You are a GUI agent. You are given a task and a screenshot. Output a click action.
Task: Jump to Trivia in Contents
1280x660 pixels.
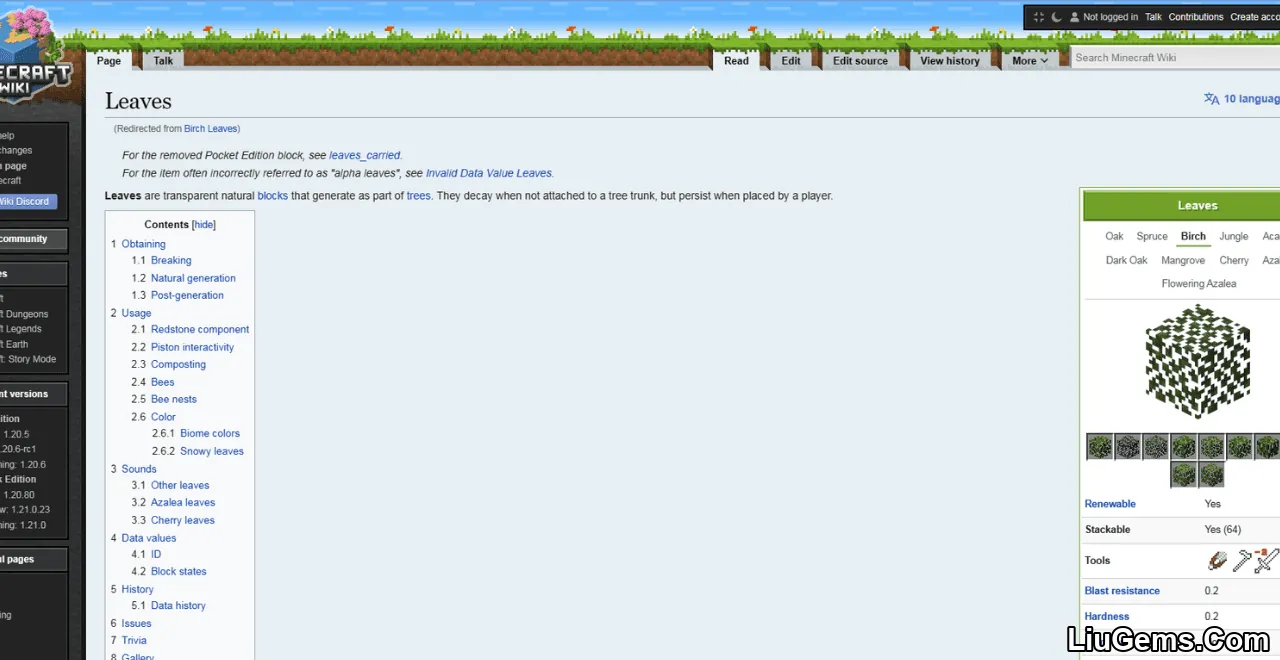[134, 641]
